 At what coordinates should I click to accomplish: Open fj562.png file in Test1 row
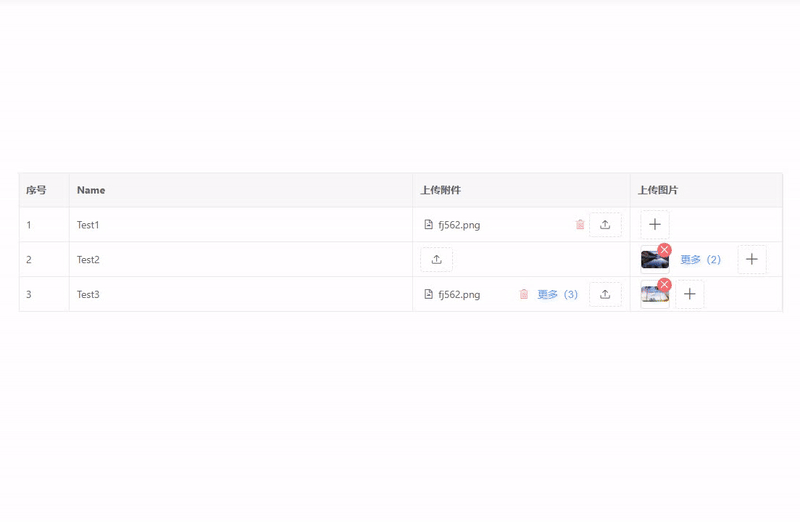click(x=459, y=225)
